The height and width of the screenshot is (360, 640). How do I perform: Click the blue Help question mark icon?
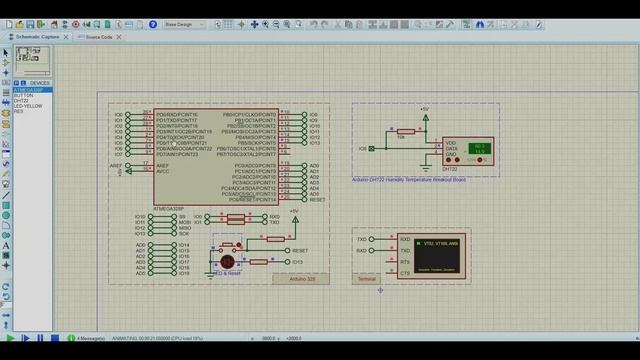tap(153, 24)
